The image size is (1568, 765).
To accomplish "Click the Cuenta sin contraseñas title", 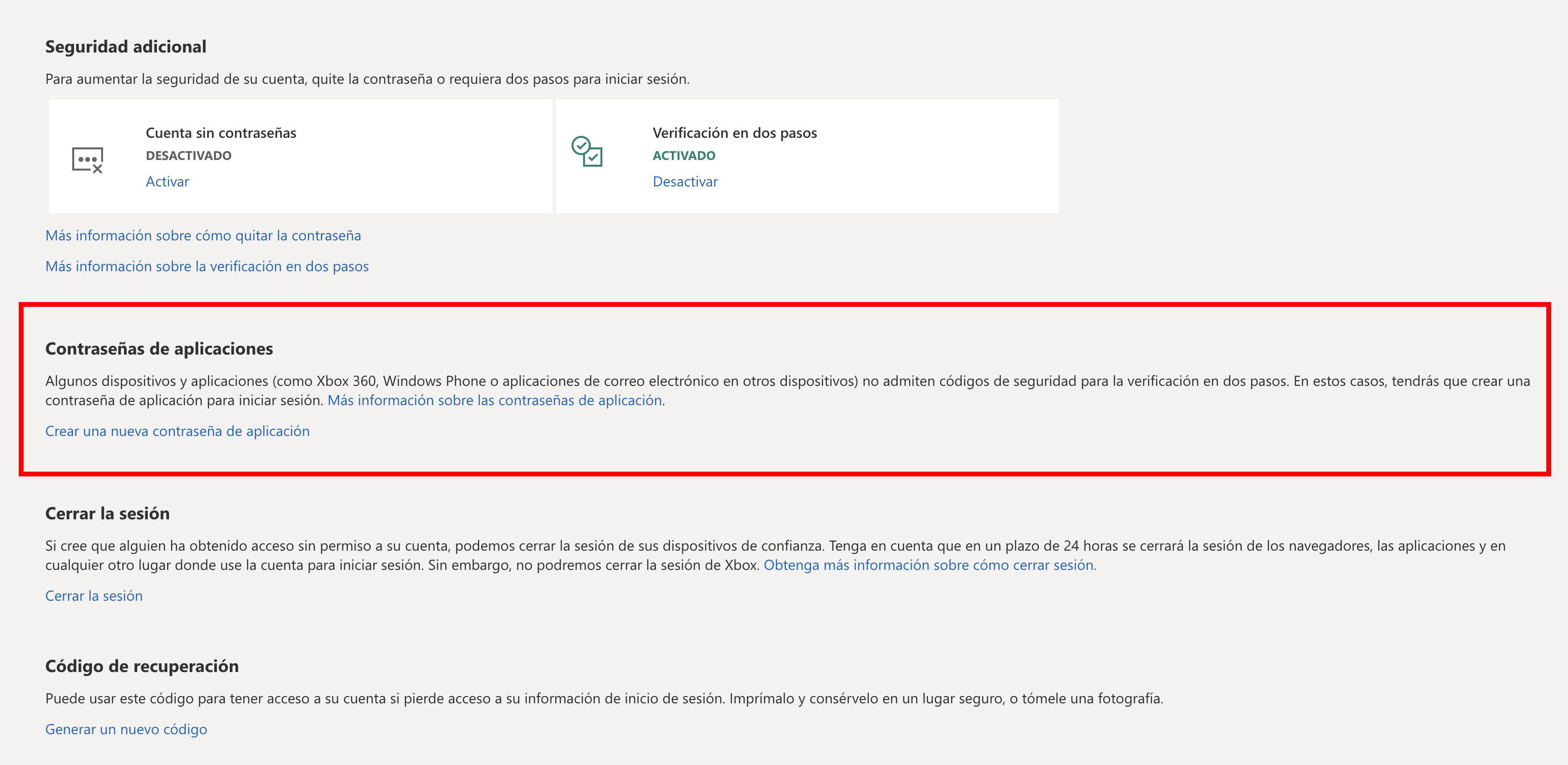I will [221, 133].
